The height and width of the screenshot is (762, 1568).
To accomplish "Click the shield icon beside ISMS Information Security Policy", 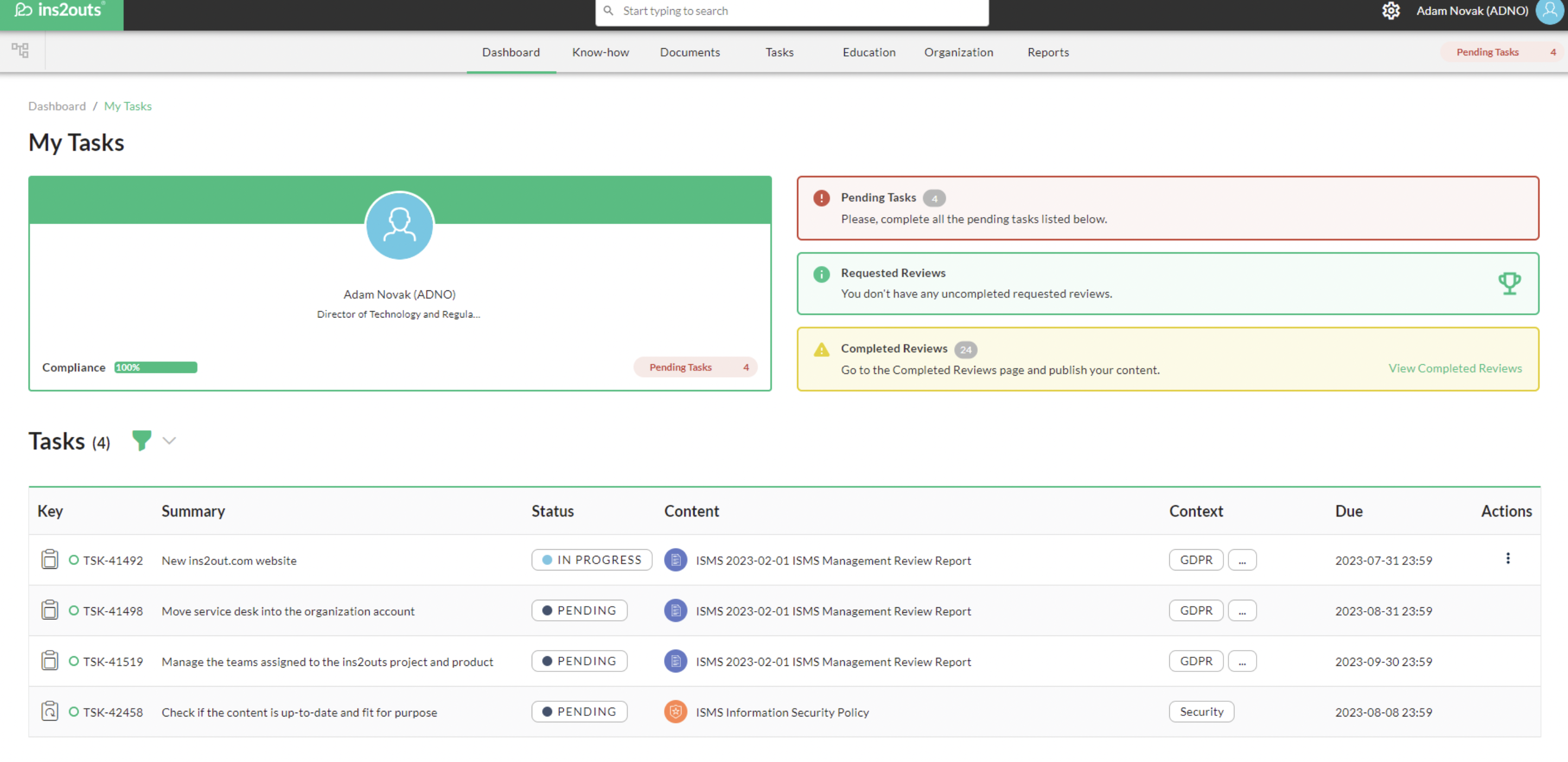I will tap(675, 712).
